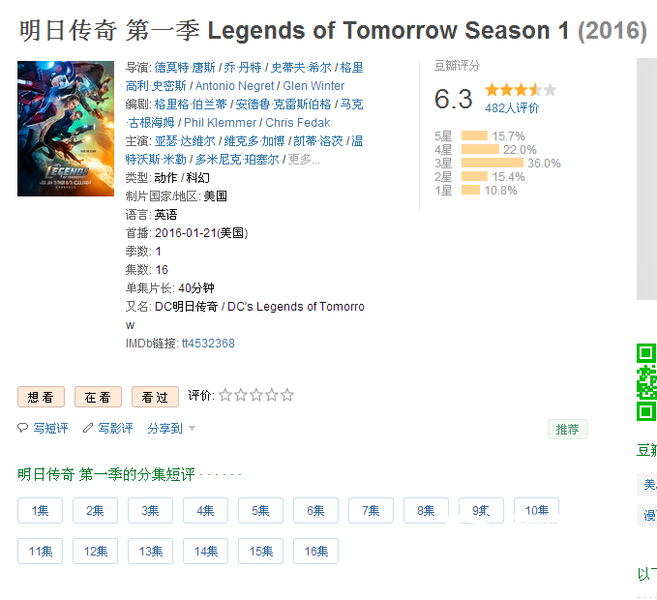Give a five-star rating
Screen dimensions: 657x600
[x=287, y=395]
